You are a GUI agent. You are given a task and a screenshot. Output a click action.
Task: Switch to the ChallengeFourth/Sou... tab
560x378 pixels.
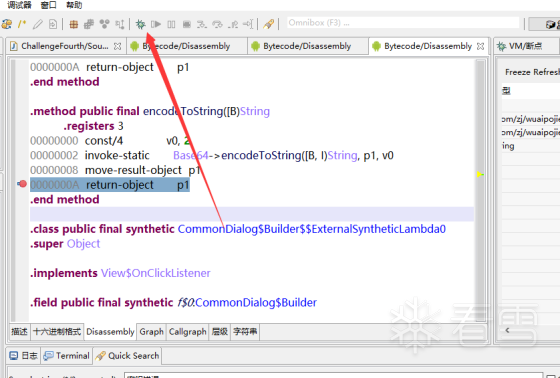tap(64, 46)
